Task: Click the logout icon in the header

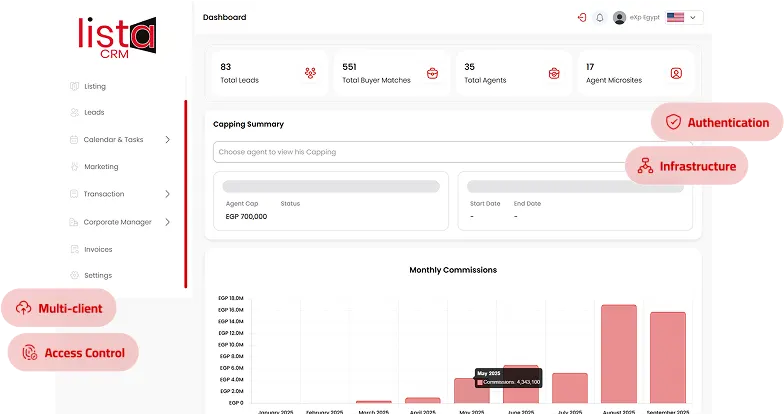Action: (x=582, y=17)
